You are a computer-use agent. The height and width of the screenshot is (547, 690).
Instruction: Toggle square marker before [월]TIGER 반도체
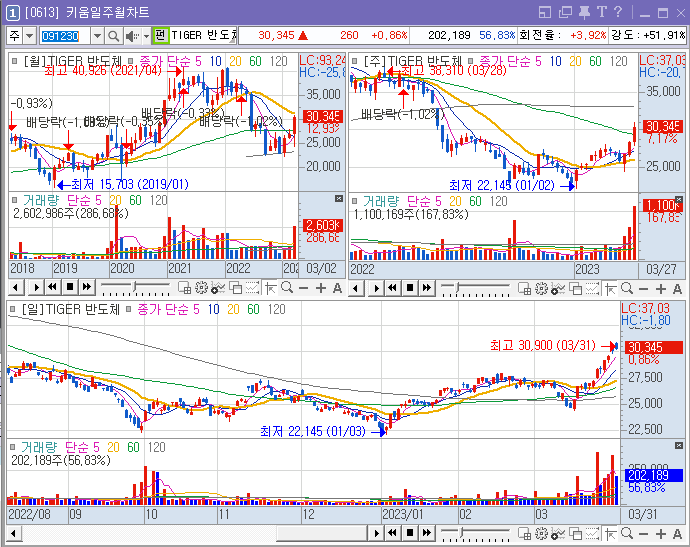coord(15,61)
